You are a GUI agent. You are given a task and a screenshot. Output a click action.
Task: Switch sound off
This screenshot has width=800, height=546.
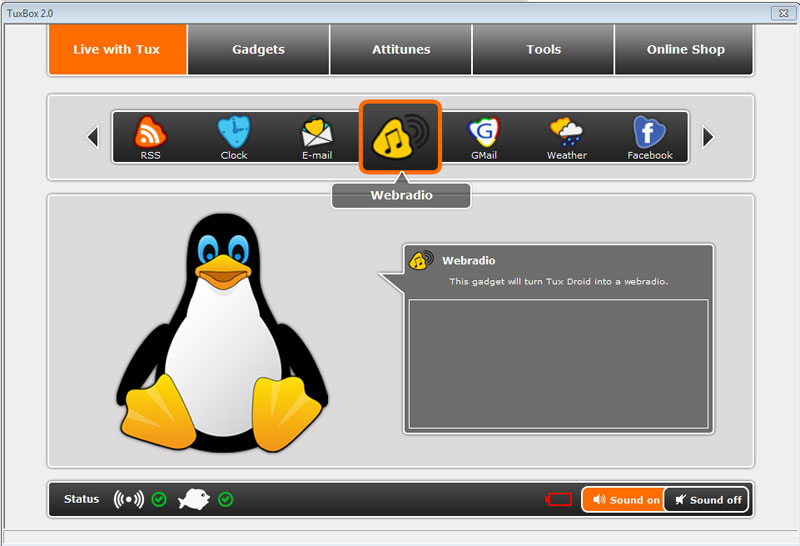pos(706,499)
